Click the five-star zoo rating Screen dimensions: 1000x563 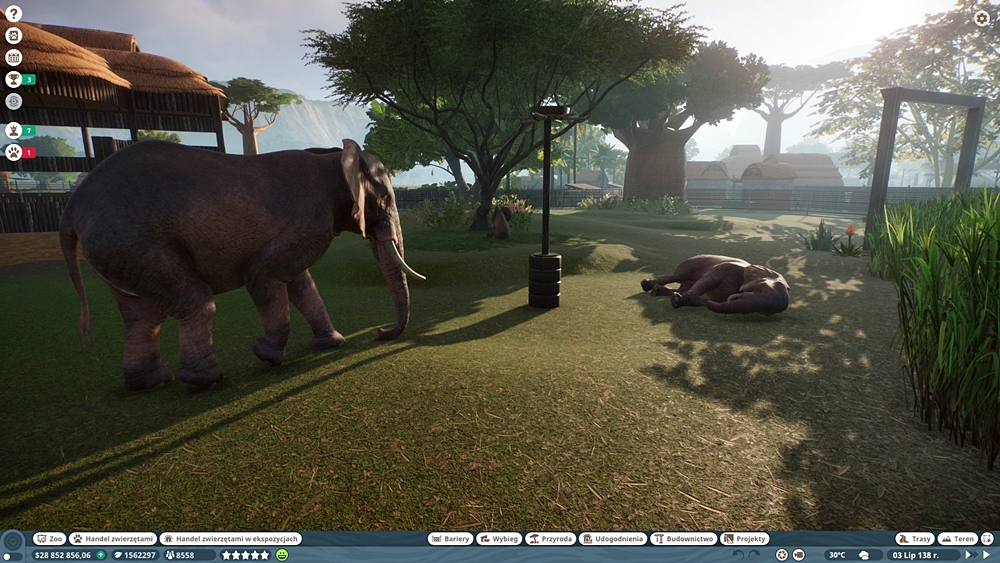[245, 555]
